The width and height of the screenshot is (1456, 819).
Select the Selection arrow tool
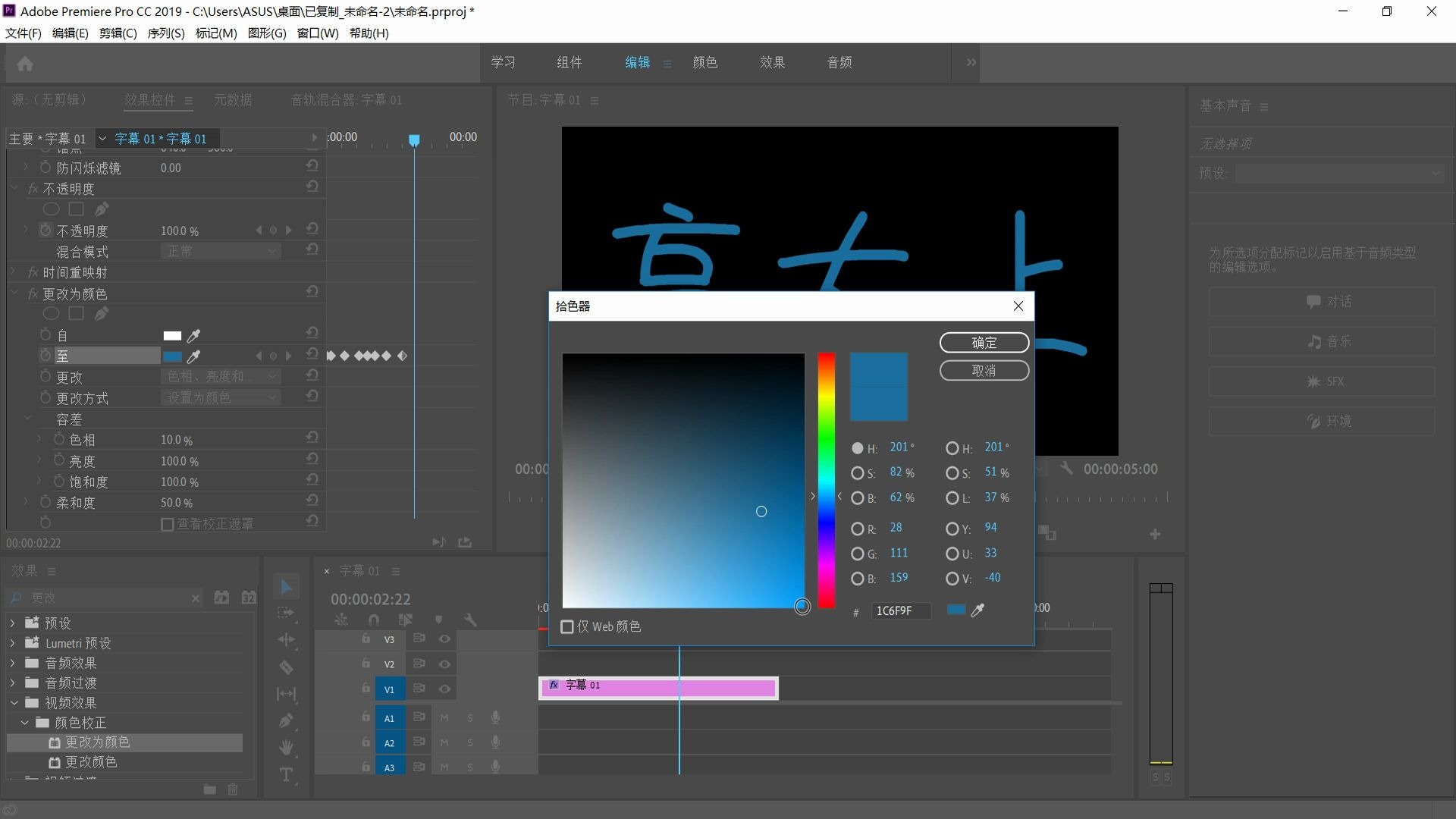click(286, 587)
